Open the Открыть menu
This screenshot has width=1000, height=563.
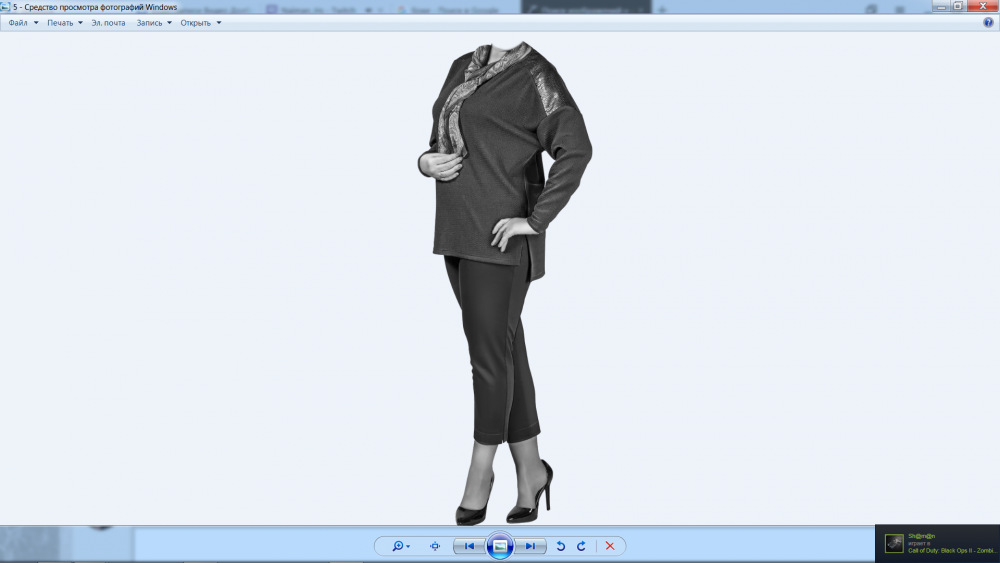(195, 23)
